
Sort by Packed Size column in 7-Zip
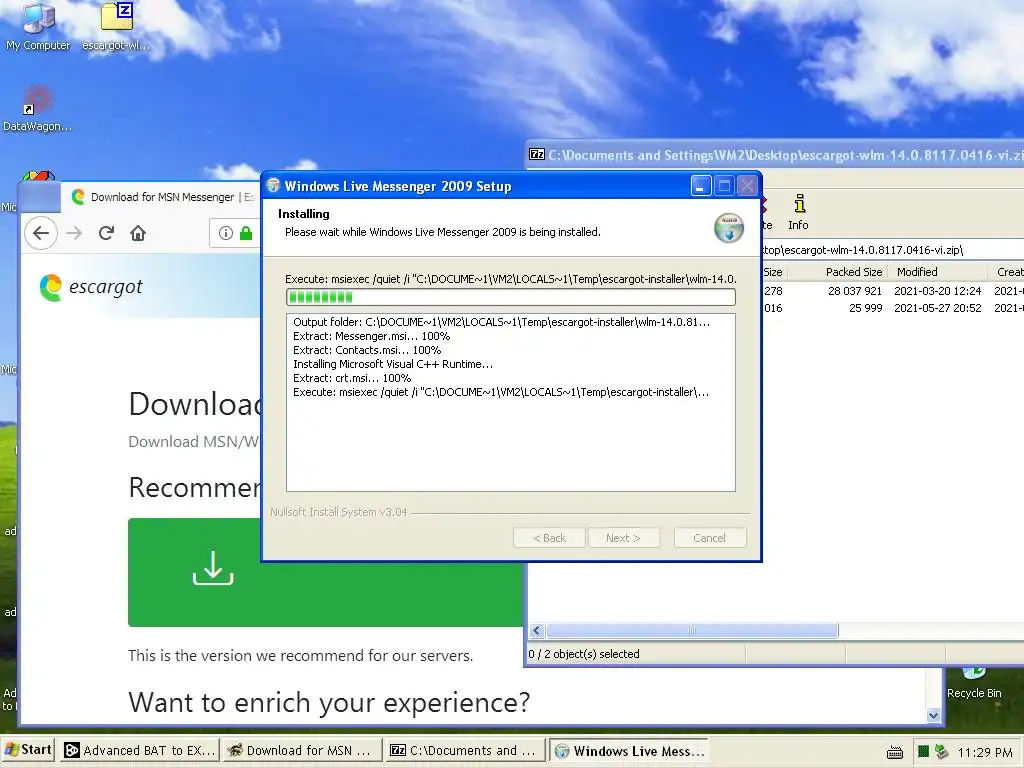[x=853, y=272]
